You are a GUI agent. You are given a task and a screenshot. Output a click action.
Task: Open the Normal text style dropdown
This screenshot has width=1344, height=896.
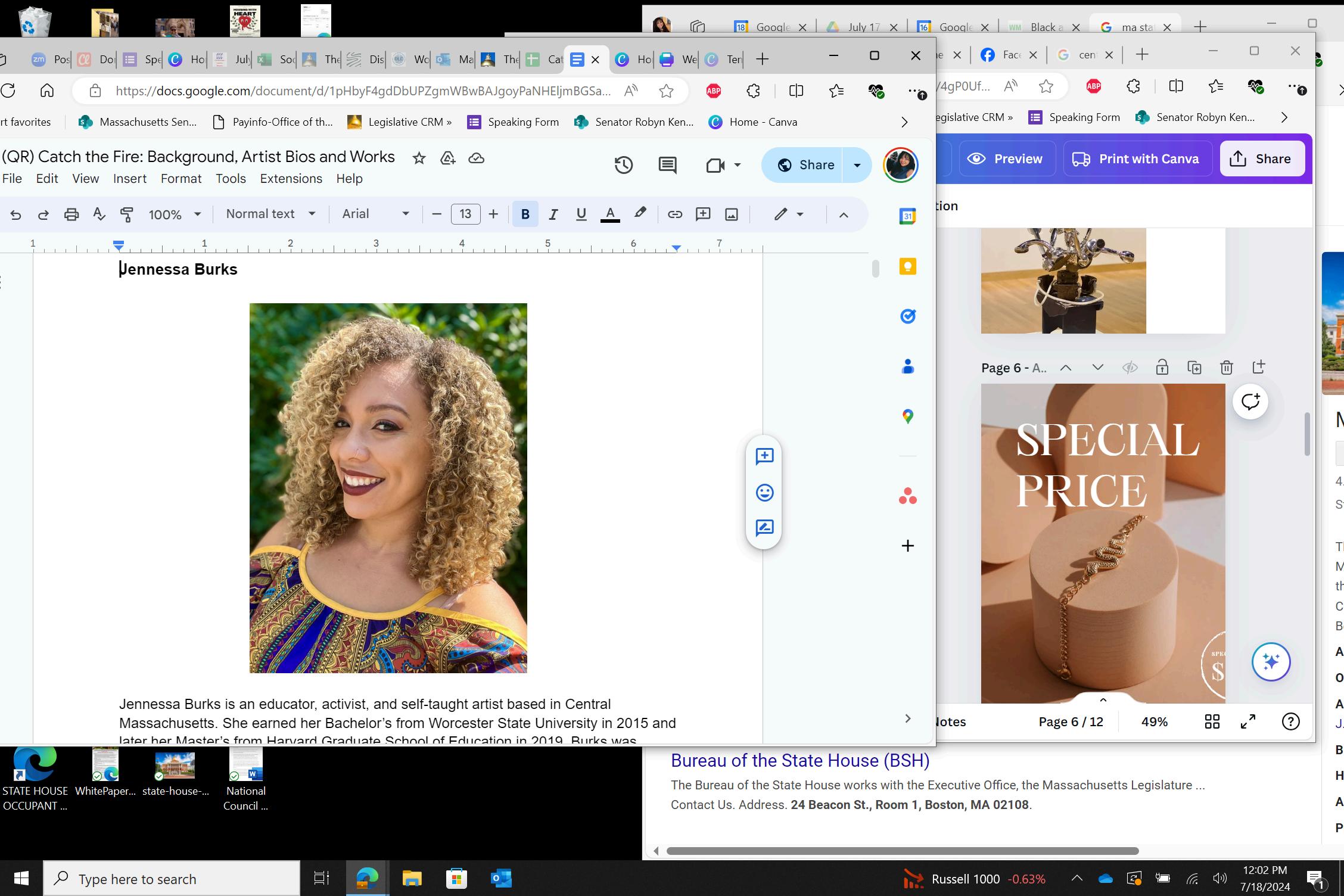270,214
